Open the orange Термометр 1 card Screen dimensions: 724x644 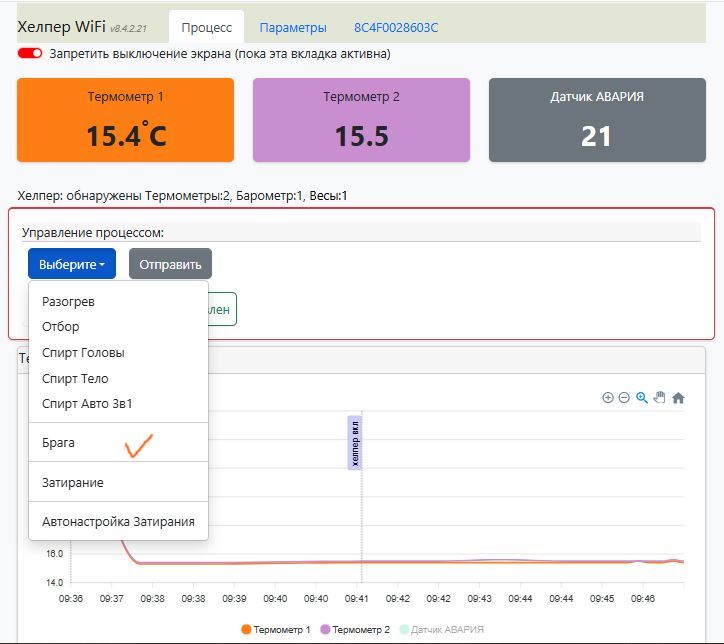point(125,120)
